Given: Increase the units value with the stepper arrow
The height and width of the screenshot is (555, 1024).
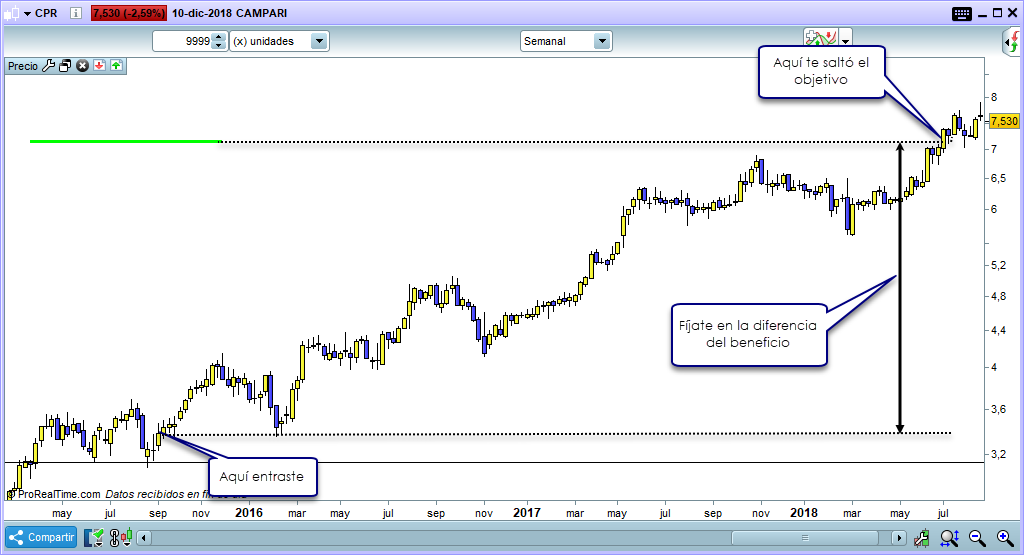Looking at the screenshot, I should tap(219, 37).
